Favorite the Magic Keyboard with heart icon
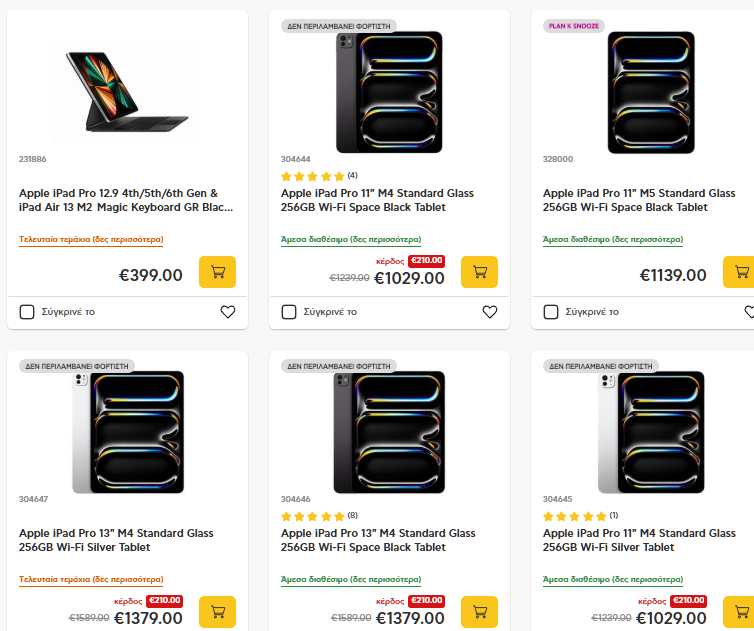Viewport: 754px width, 631px height. point(228,312)
